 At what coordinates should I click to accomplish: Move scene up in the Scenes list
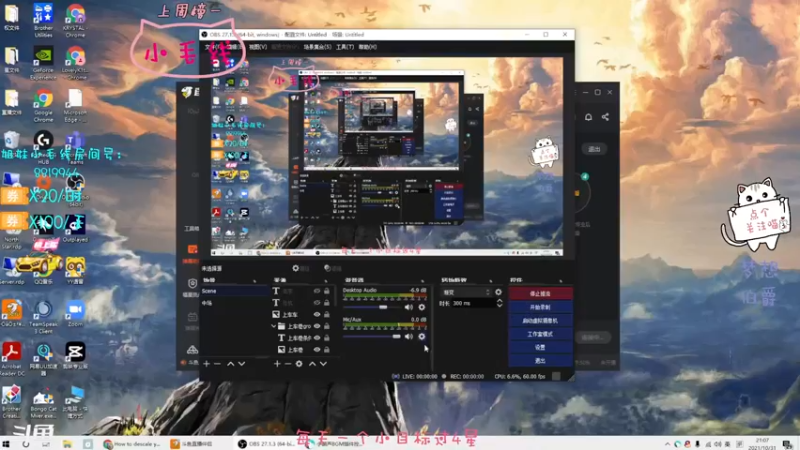click(230, 364)
